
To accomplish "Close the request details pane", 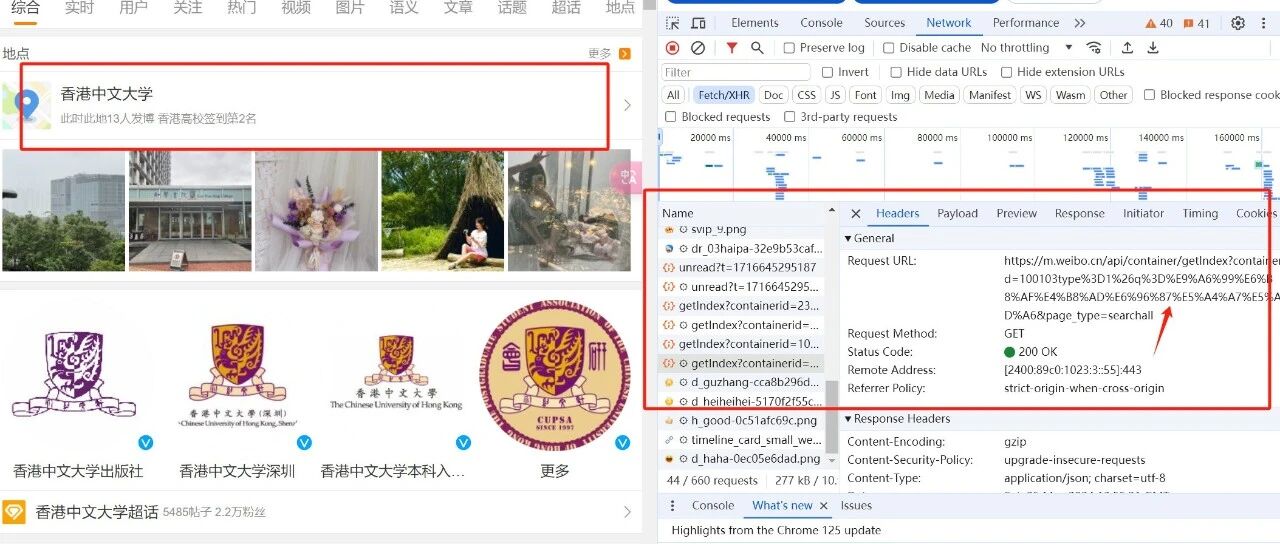I will coord(856,213).
